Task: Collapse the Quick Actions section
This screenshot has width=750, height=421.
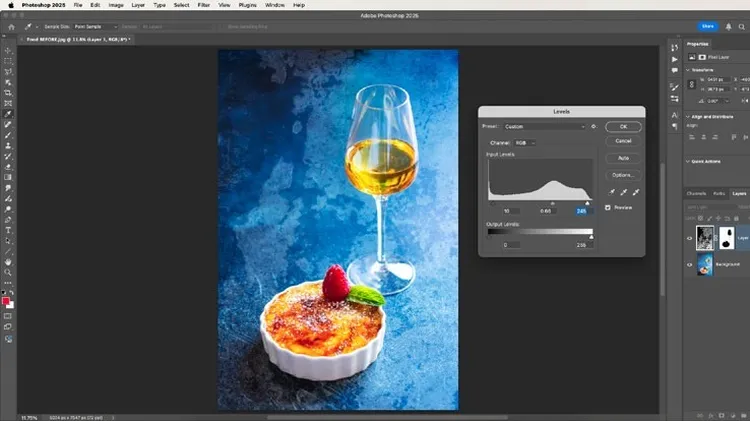Action: 688,161
